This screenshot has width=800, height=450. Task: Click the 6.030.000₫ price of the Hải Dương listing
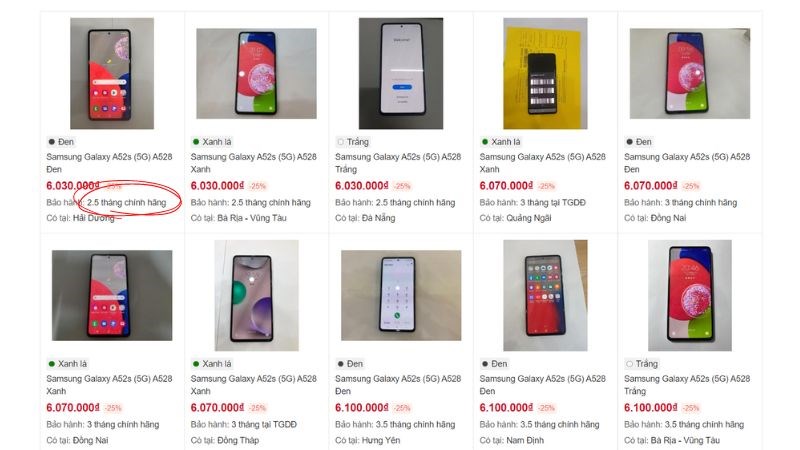click(73, 186)
